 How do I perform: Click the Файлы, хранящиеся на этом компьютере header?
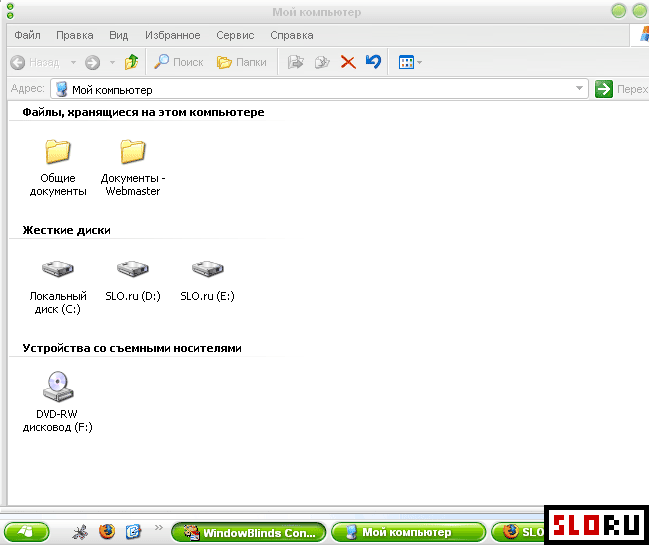pyautogui.click(x=143, y=112)
